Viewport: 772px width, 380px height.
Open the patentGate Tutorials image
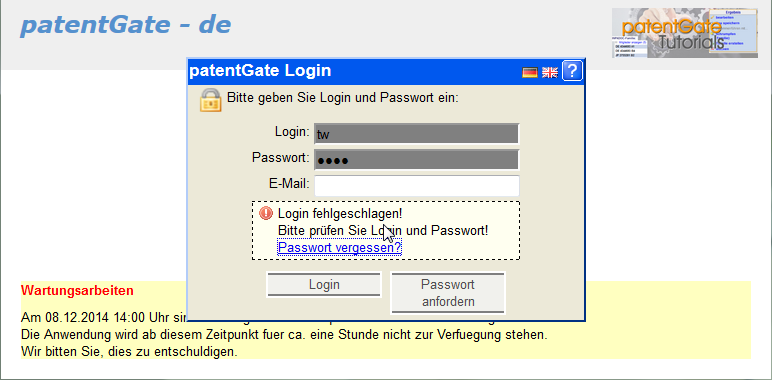tap(685, 33)
